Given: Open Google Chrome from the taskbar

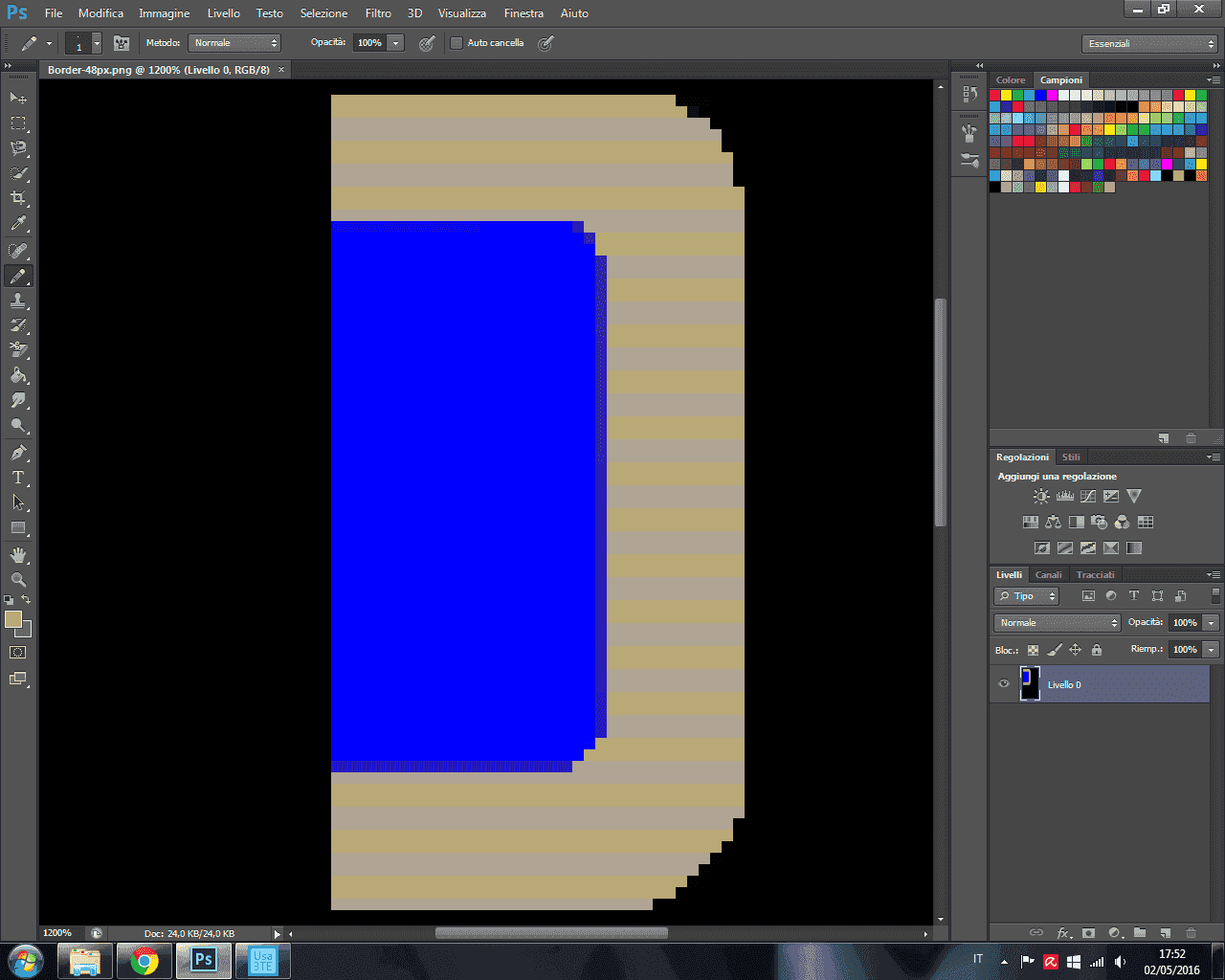Looking at the screenshot, I should tap(145, 961).
